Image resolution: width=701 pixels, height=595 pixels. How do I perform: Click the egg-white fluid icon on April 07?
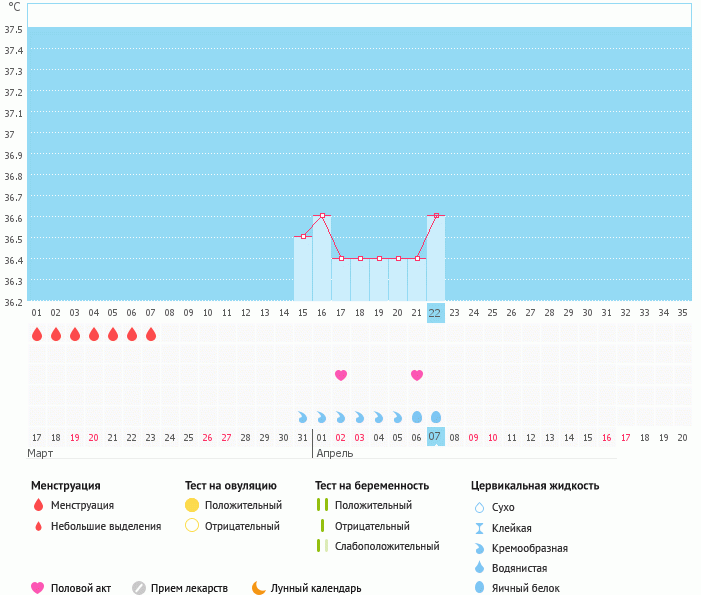(x=436, y=417)
